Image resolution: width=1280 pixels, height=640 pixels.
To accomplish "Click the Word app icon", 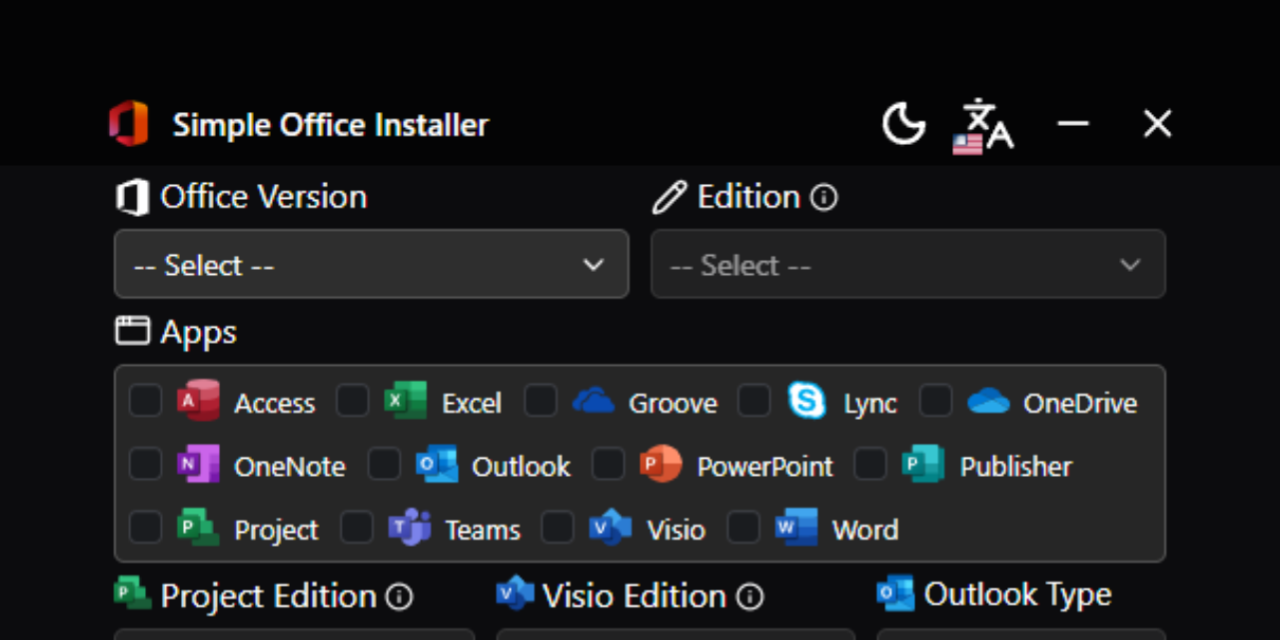I will 796,527.
